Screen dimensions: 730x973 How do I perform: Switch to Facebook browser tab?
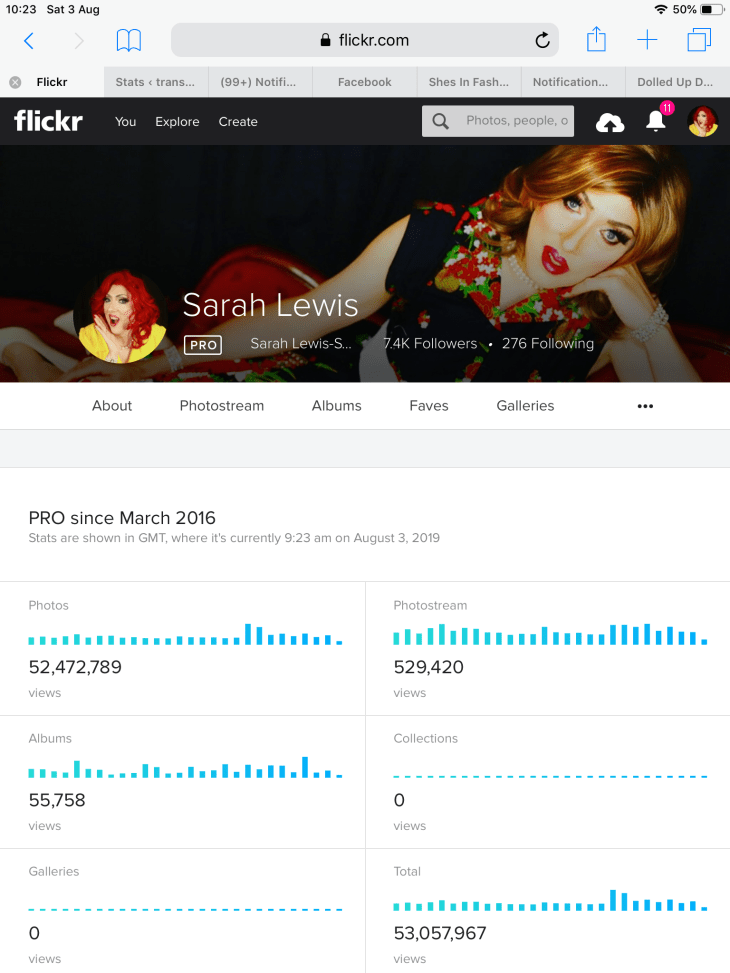tap(364, 82)
